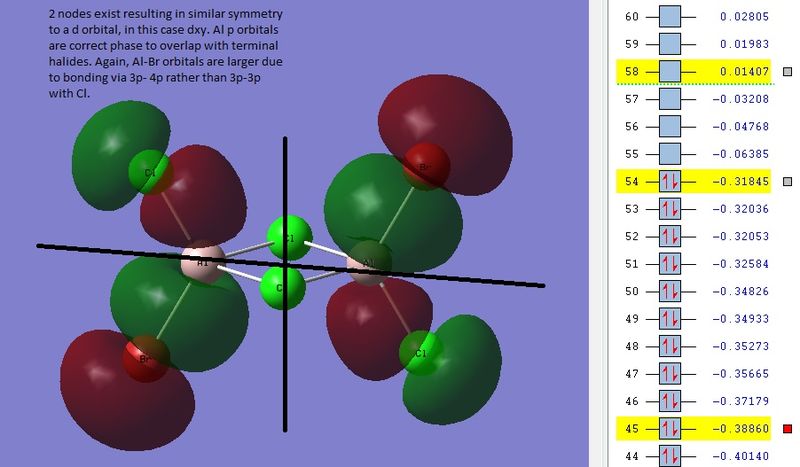Click energy value -0.35273
The width and height of the screenshot is (800, 467).
[741, 347]
